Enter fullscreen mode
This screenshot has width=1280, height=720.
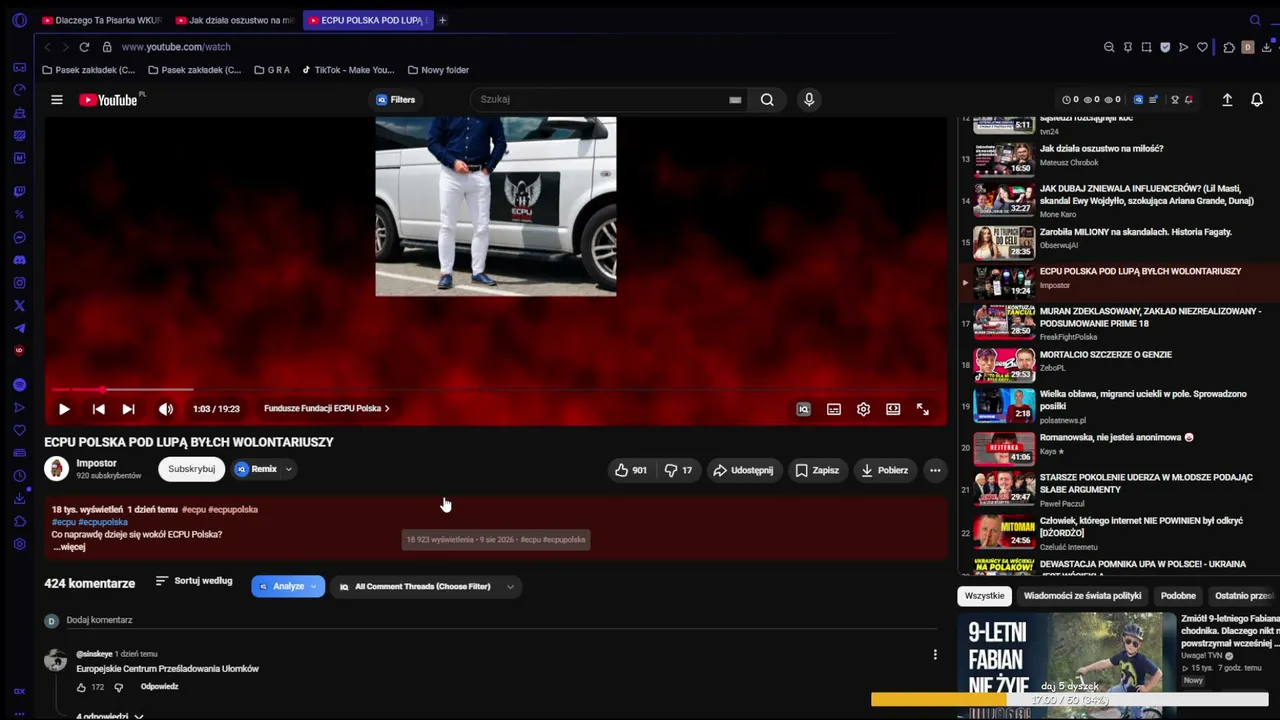point(923,409)
